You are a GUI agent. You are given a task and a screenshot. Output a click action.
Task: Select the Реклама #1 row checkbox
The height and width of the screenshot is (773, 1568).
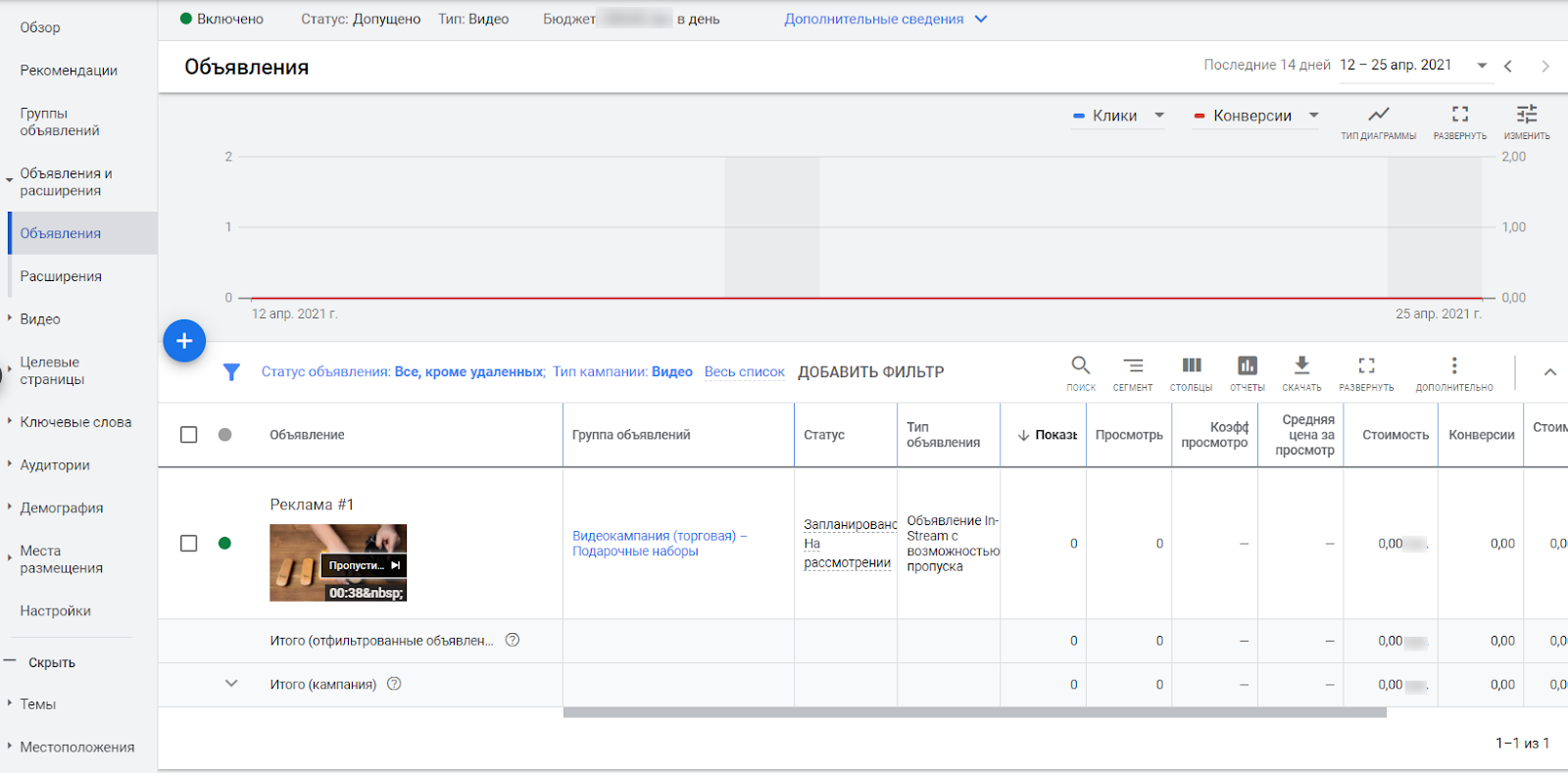[x=189, y=544]
